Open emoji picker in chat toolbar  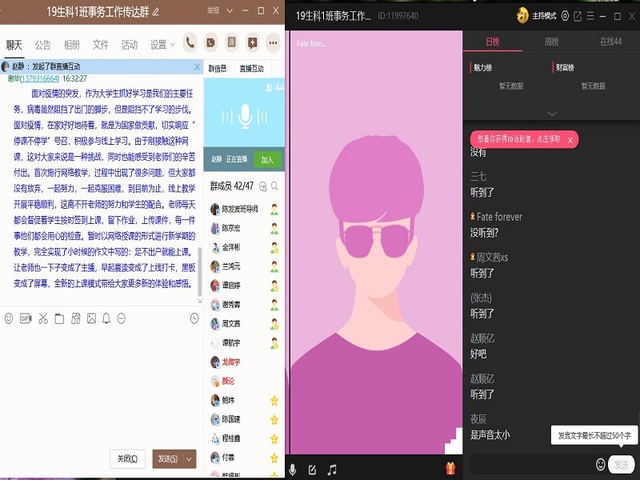[x=9, y=319]
